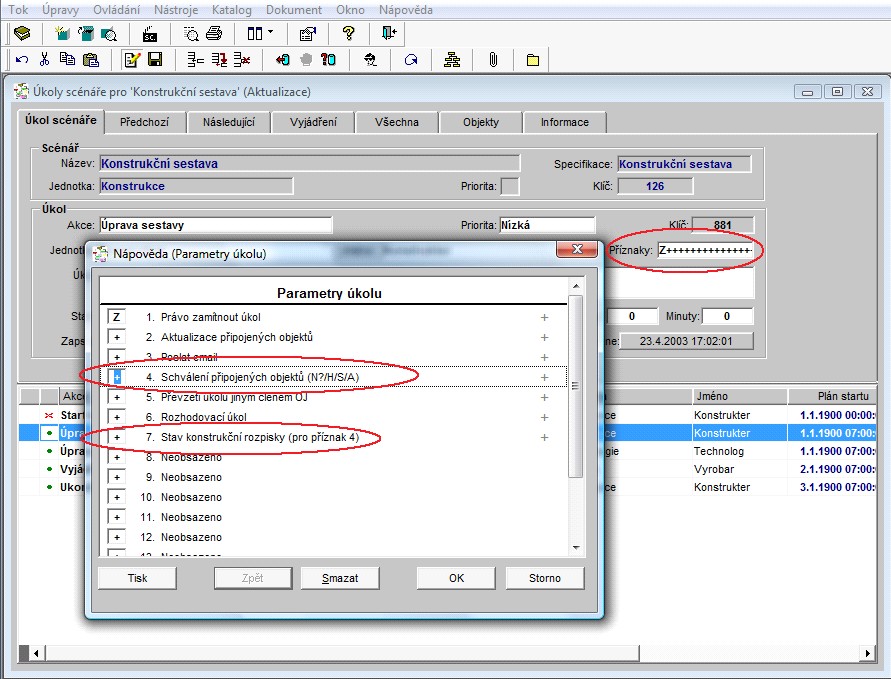891x679 pixels.
Task: Toggle the box for Stav konstrukční rozpisky
Action: click(x=116, y=437)
